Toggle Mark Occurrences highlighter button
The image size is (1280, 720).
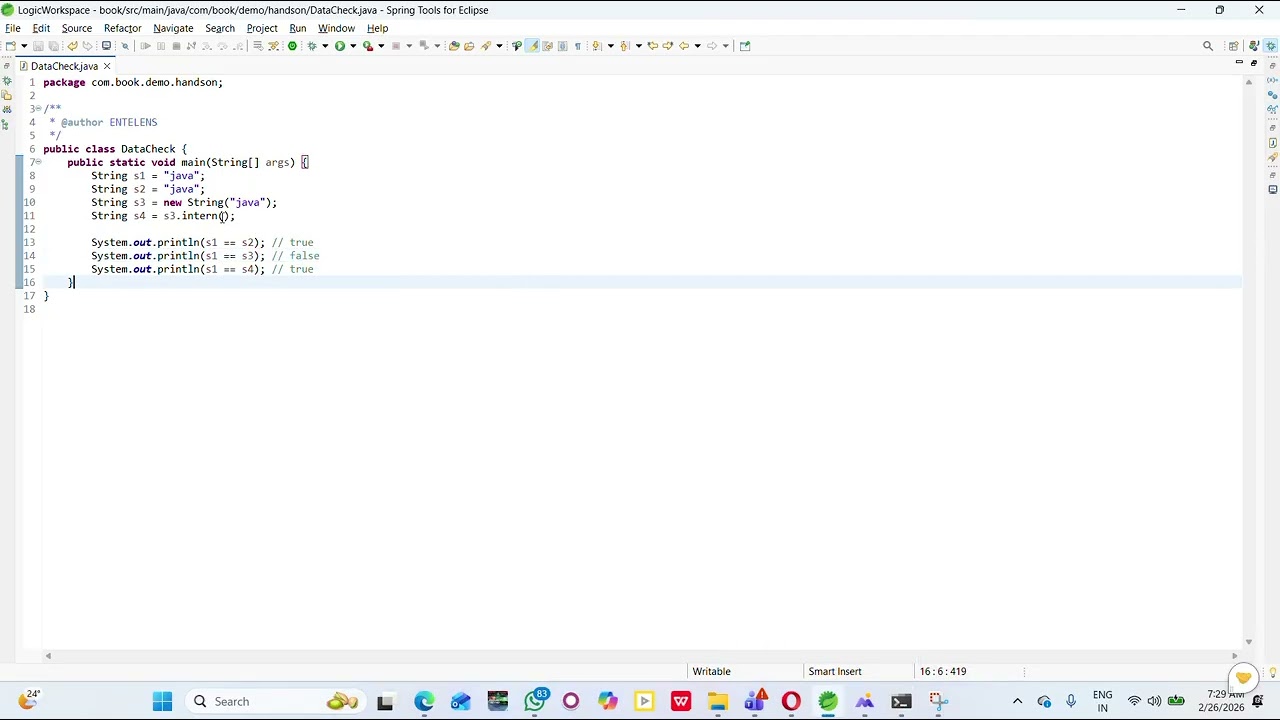pyautogui.click(x=532, y=46)
